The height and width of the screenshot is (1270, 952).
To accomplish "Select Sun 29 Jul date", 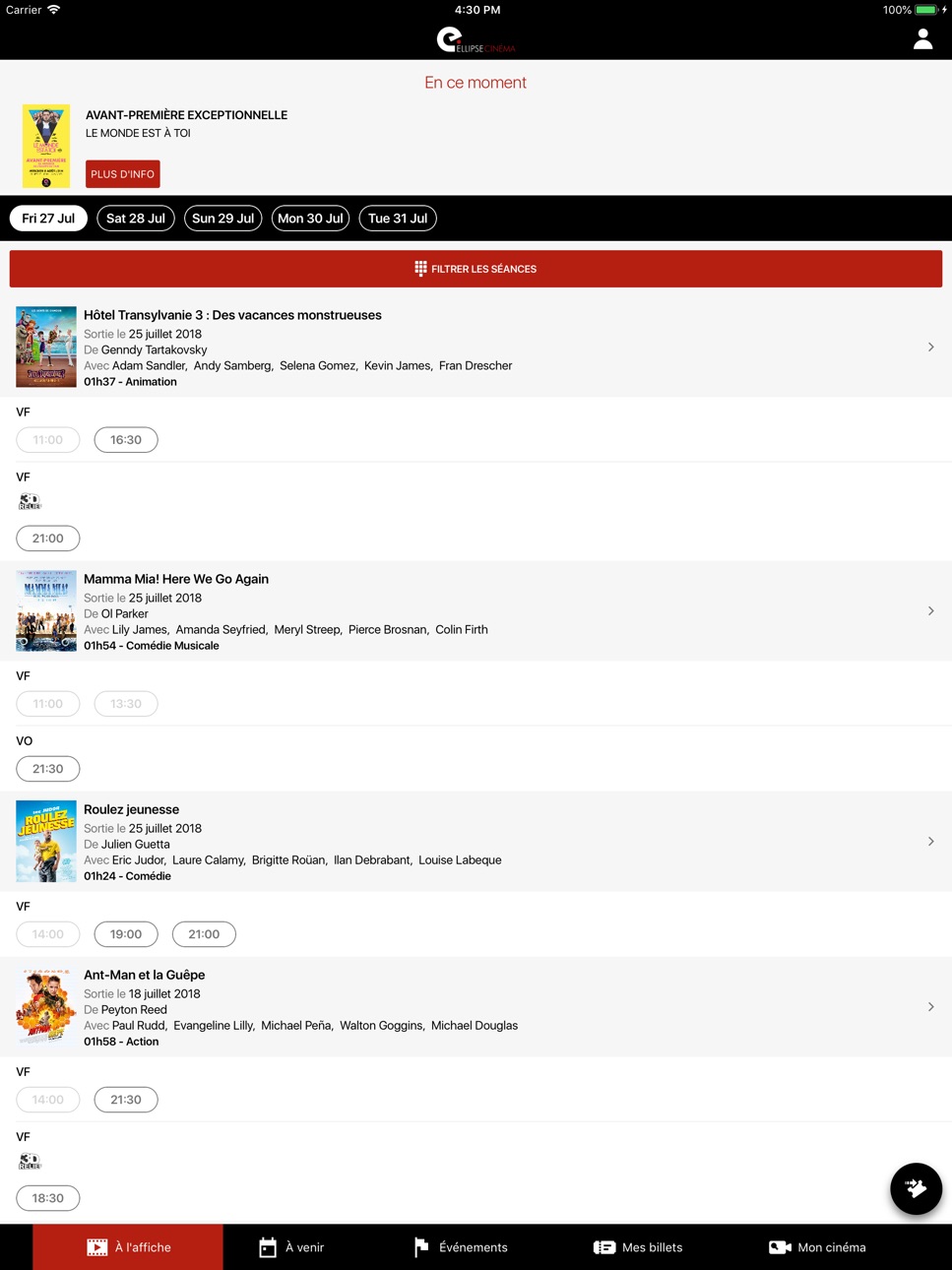I will click(x=223, y=219).
